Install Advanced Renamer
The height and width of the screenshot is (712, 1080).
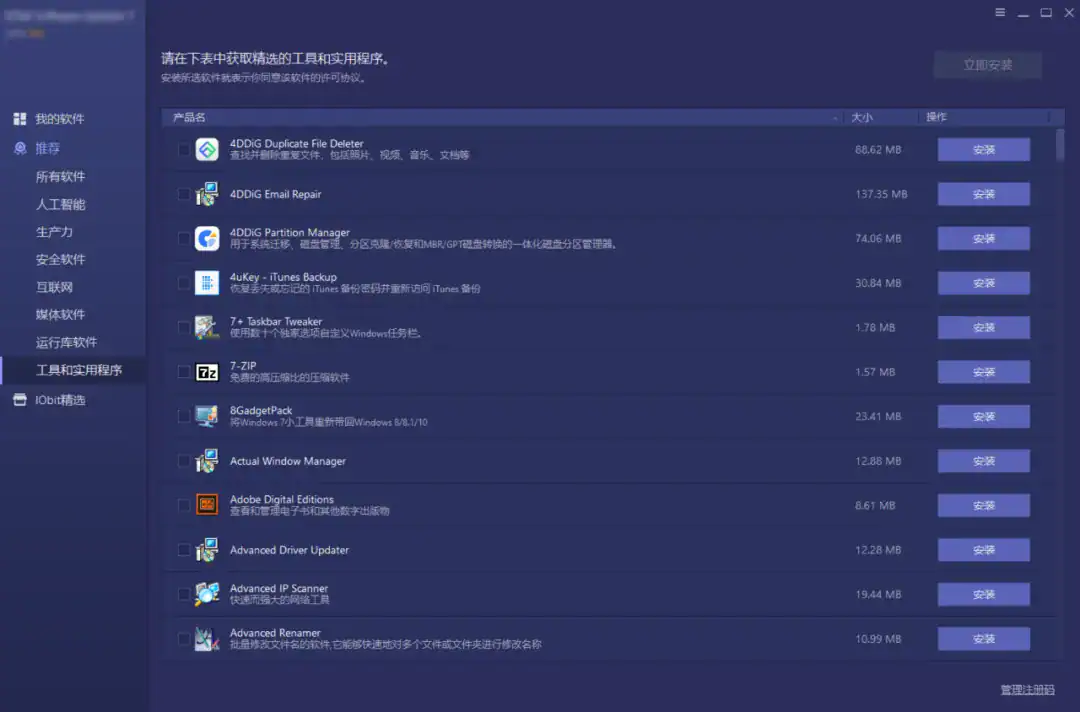(984, 638)
